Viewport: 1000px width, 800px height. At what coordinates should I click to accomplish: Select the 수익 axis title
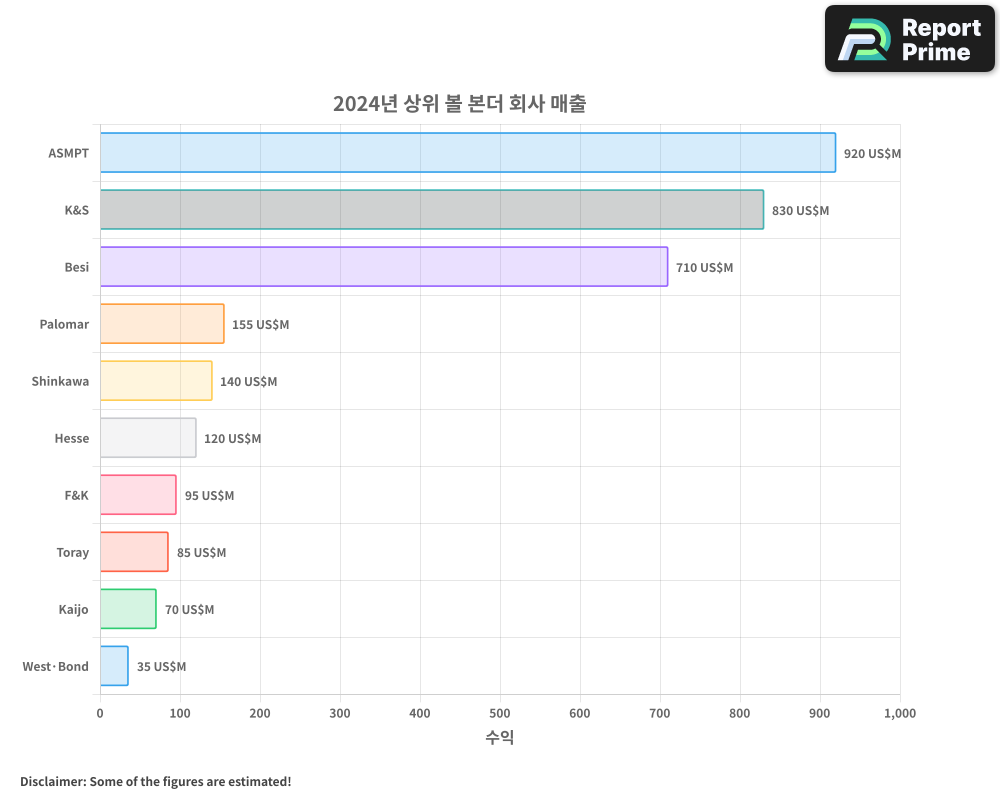[499, 737]
